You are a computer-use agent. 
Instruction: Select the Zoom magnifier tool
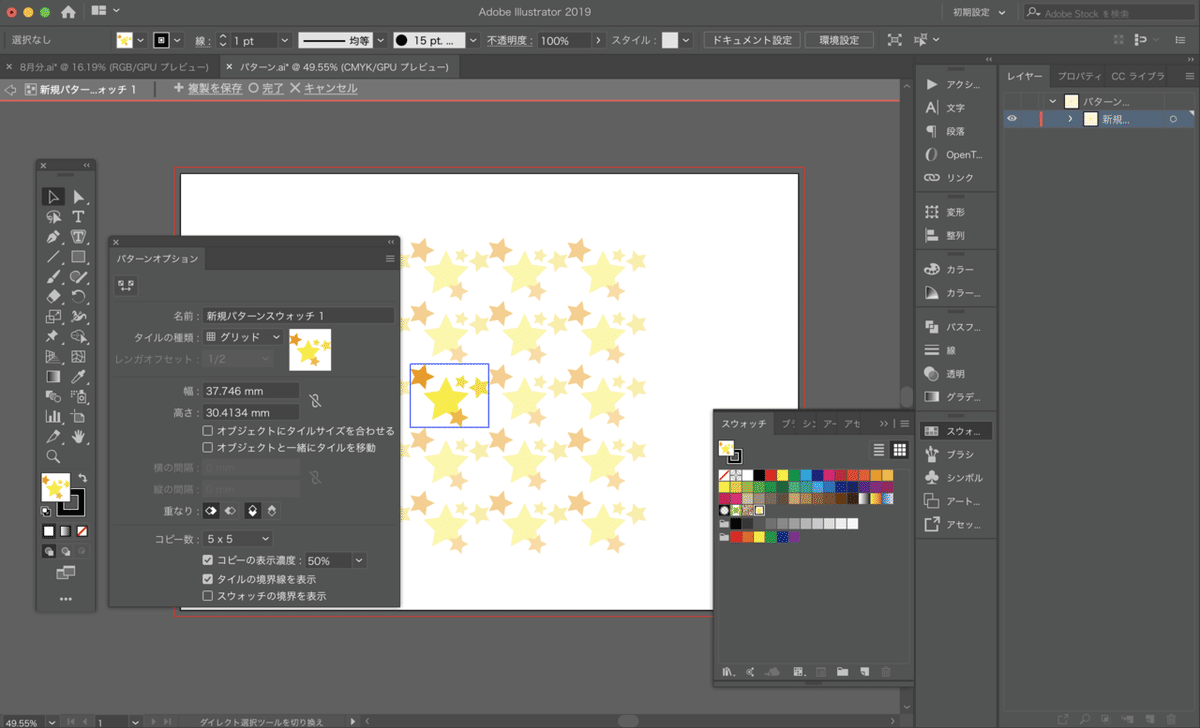tap(53, 457)
